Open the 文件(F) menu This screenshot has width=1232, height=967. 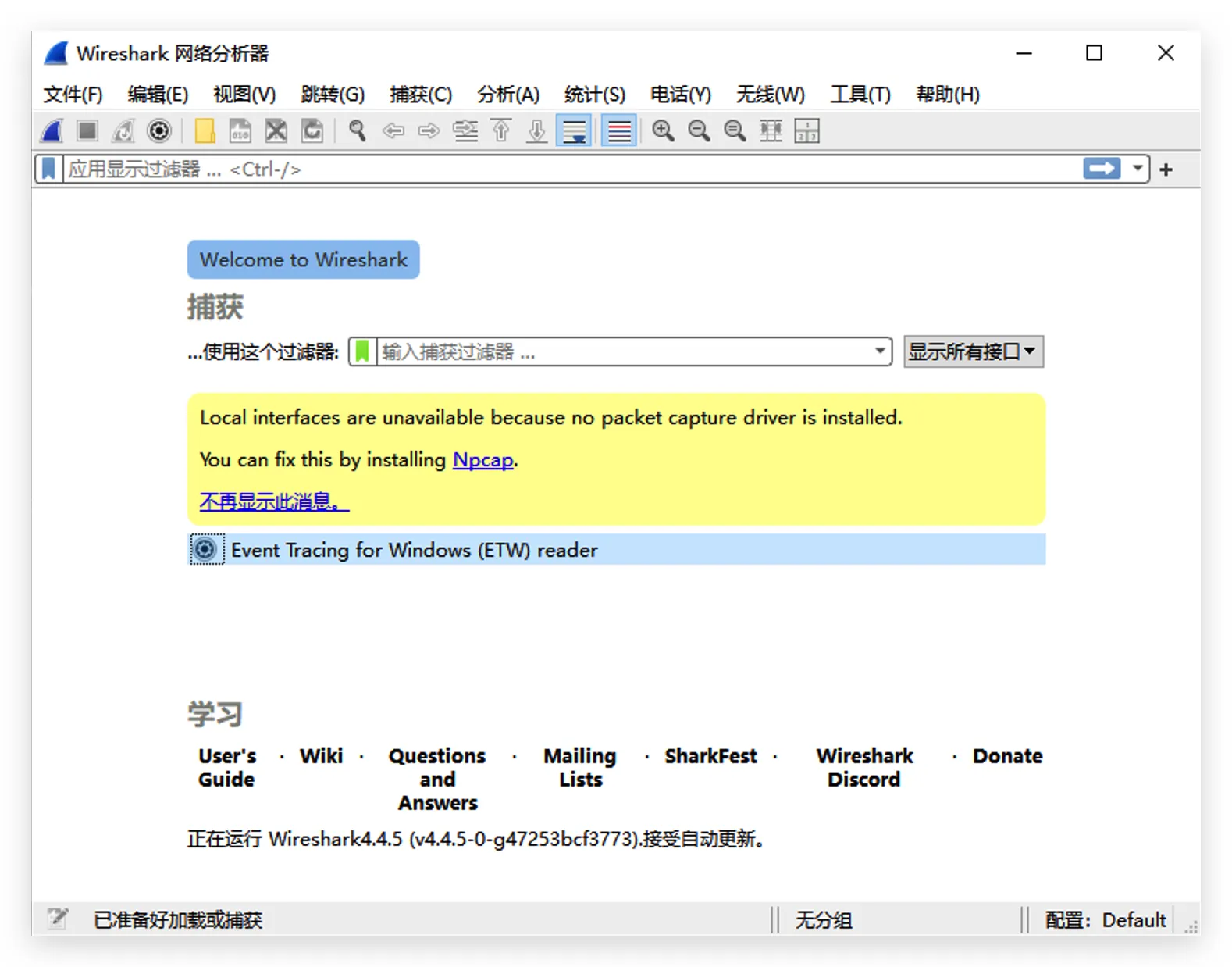(73, 95)
